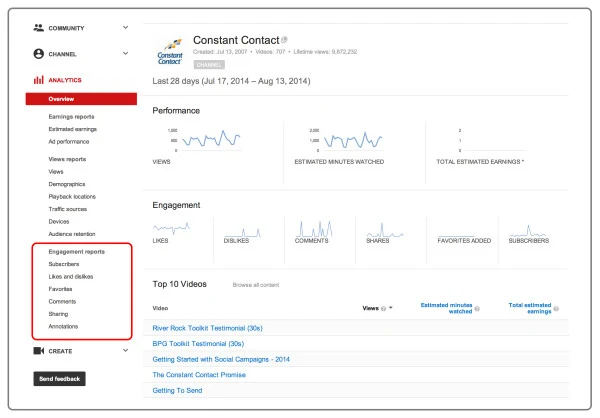600x418 pixels.
Task: Open the Subscribers report in sidebar
Action: coord(64,264)
